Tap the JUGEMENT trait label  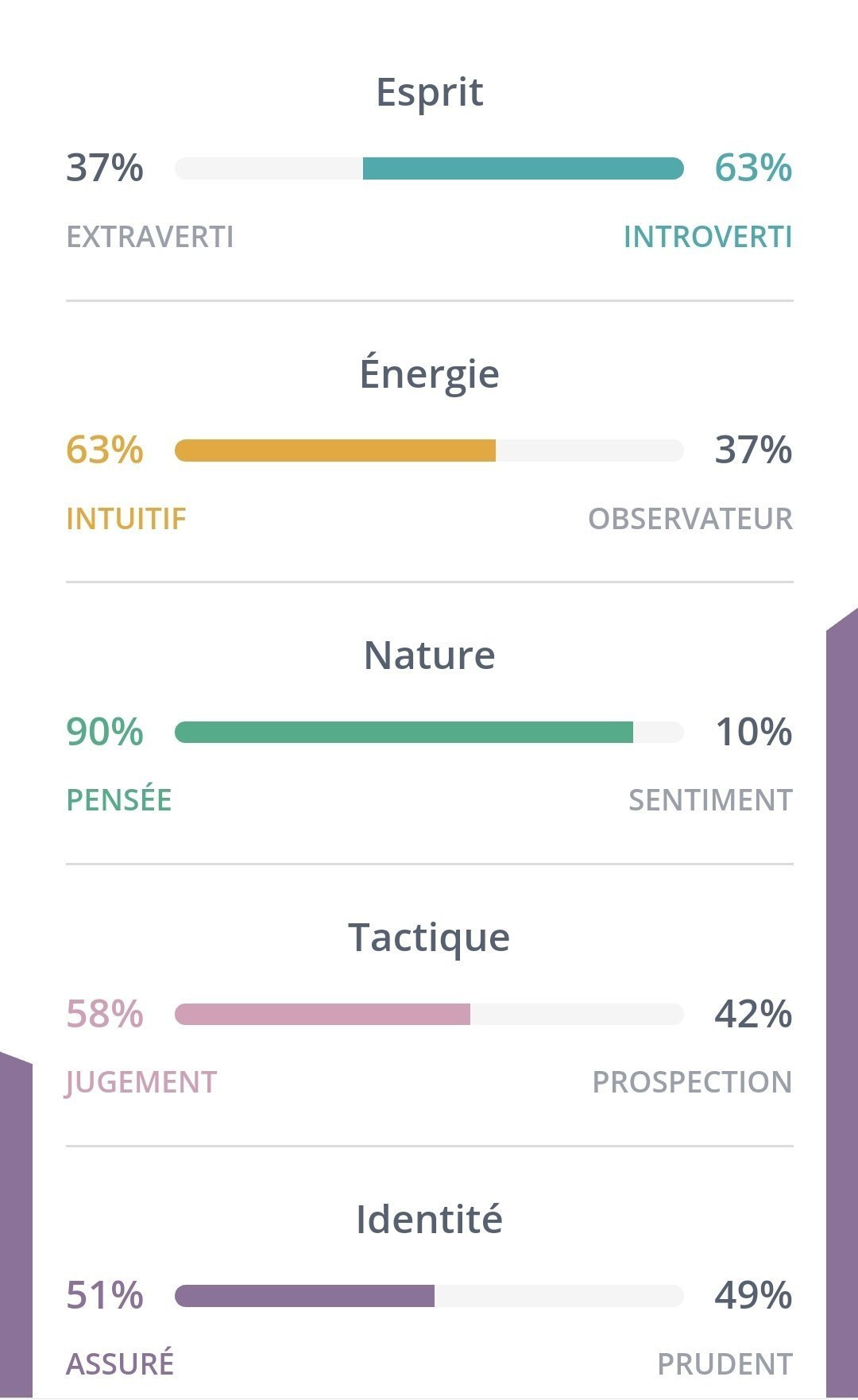tap(141, 1082)
